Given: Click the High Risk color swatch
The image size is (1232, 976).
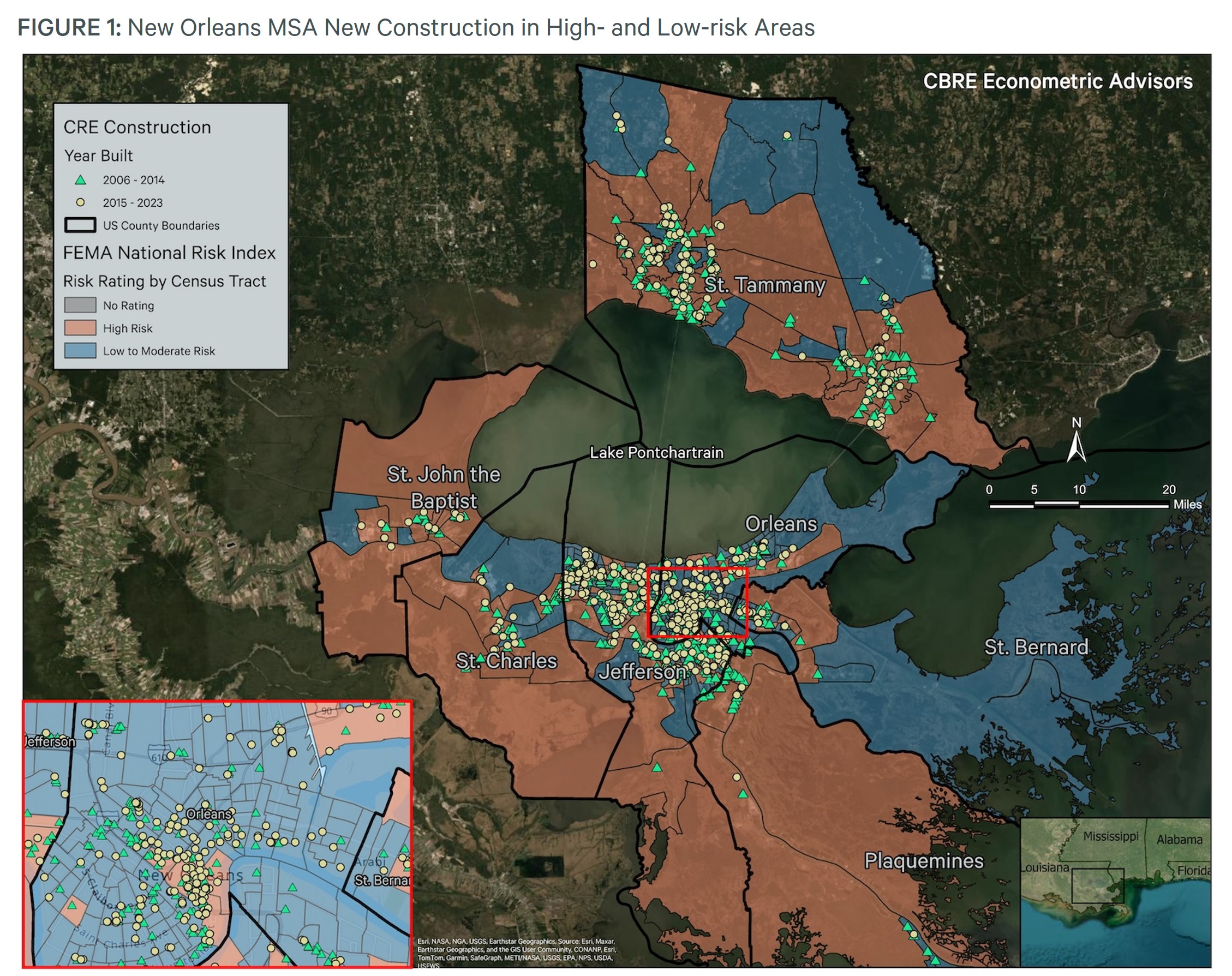Looking at the screenshot, I should click(x=80, y=328).
